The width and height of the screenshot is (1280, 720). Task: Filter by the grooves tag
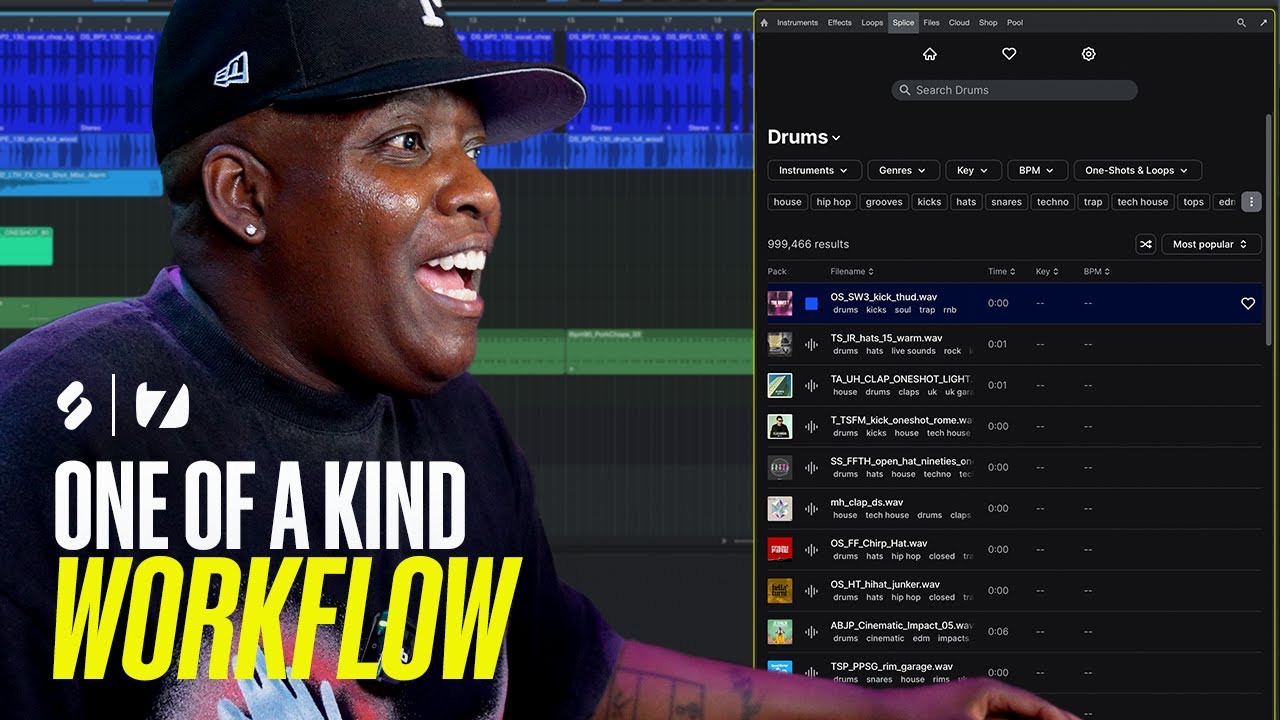pos(884,202)
